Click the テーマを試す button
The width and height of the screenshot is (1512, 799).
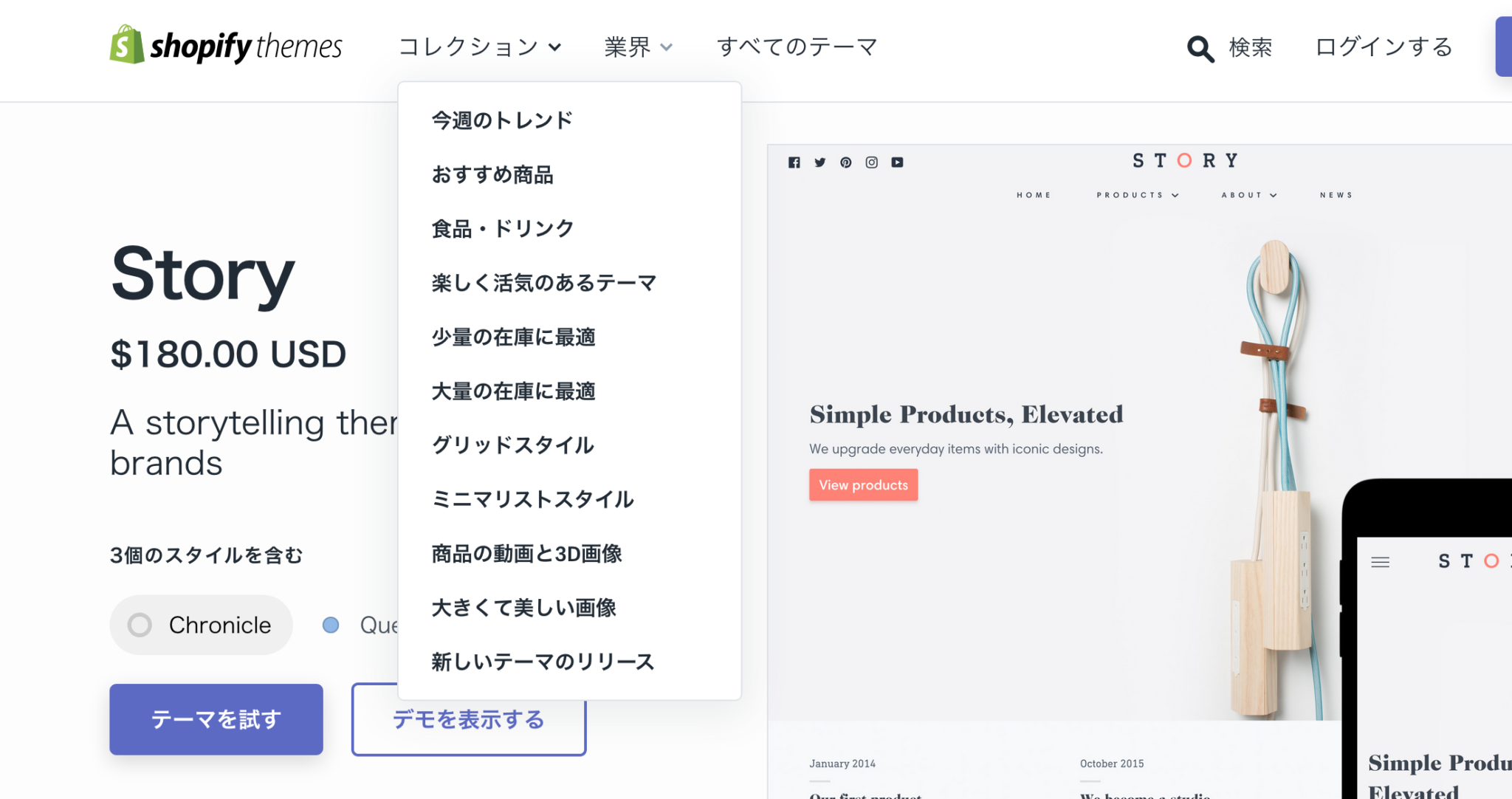pyautogui.click(x=216, y=719)
